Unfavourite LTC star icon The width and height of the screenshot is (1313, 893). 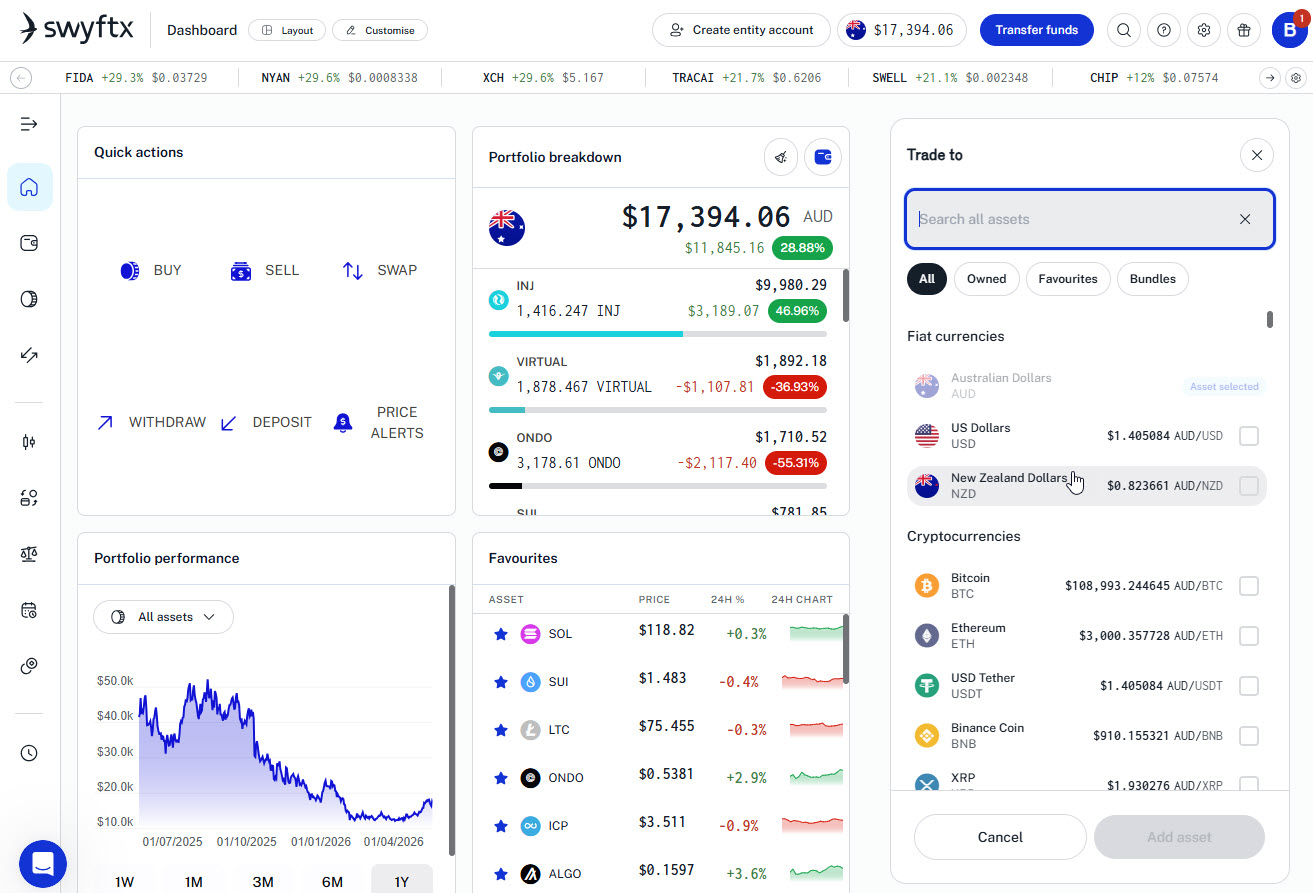tap(501, 730)
